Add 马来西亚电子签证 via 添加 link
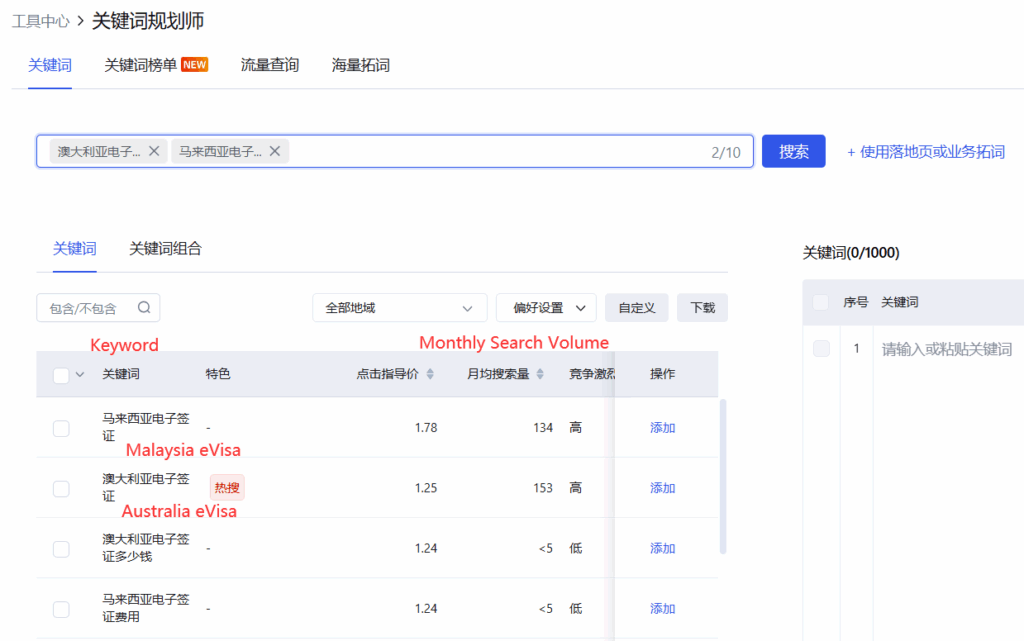The image size is (1024, 641). [662, 428]
